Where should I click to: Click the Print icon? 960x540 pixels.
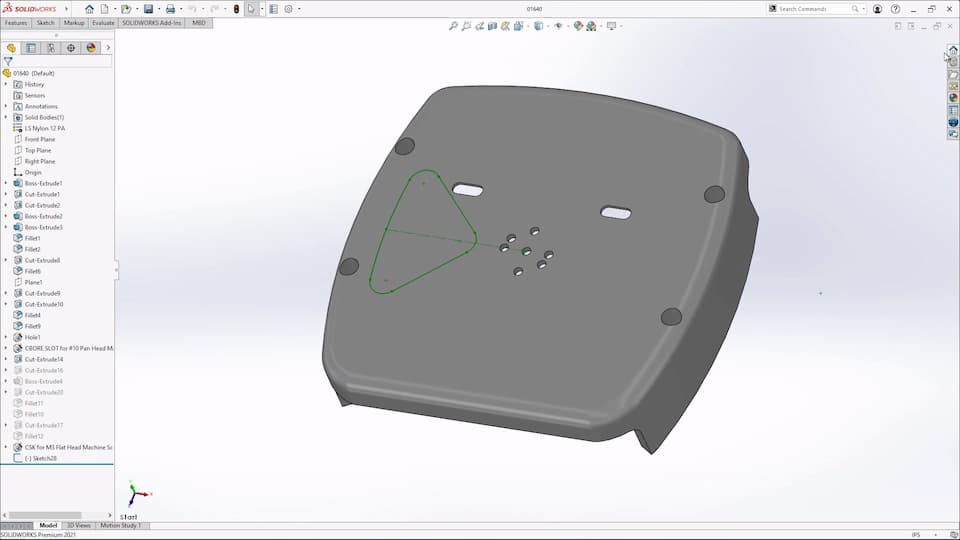click(170, 9)
